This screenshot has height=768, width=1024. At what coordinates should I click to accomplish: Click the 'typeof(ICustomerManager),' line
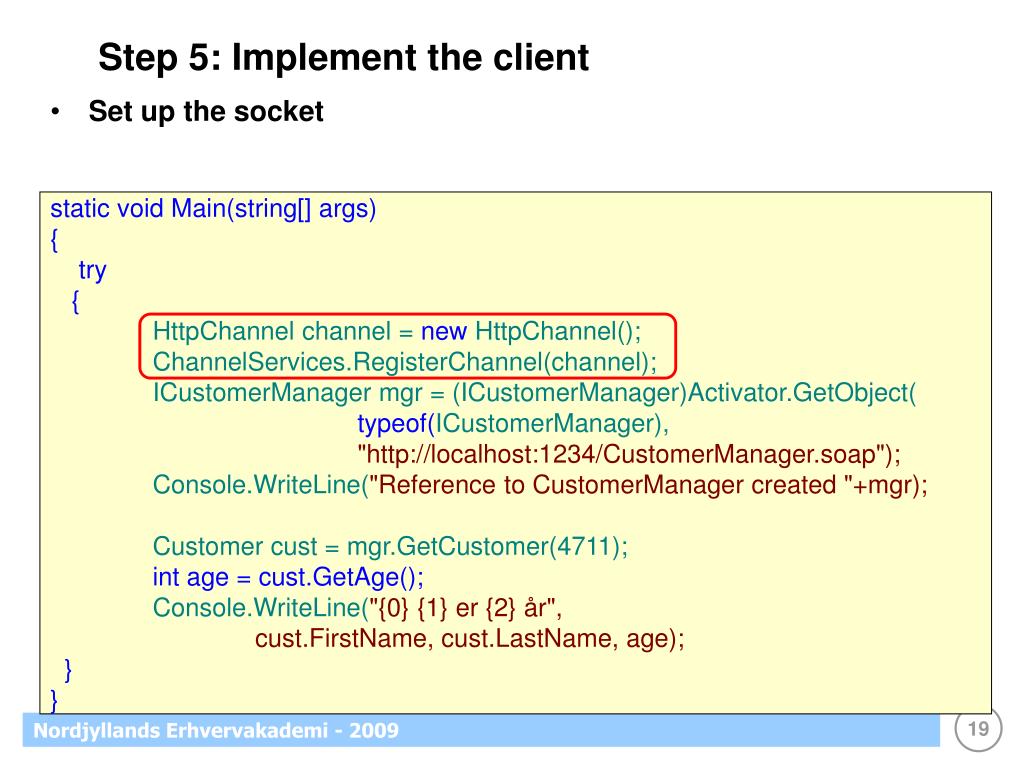(513, 424)
